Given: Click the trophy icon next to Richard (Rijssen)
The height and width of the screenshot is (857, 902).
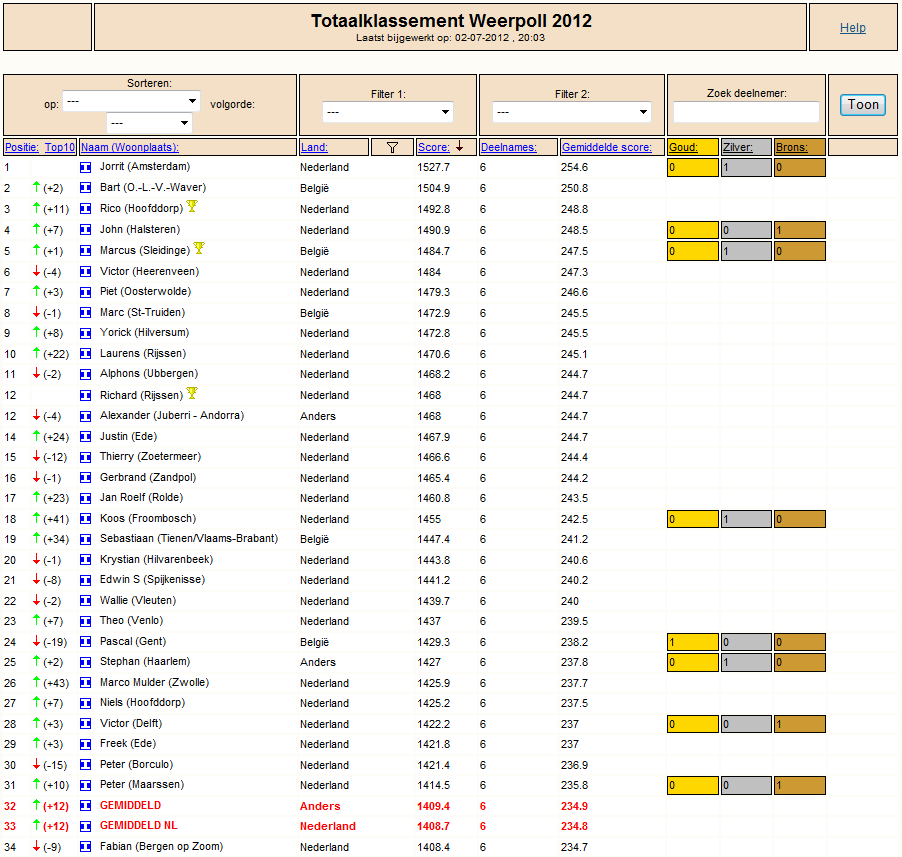Looking at the screenshot, I should [192, 393].
